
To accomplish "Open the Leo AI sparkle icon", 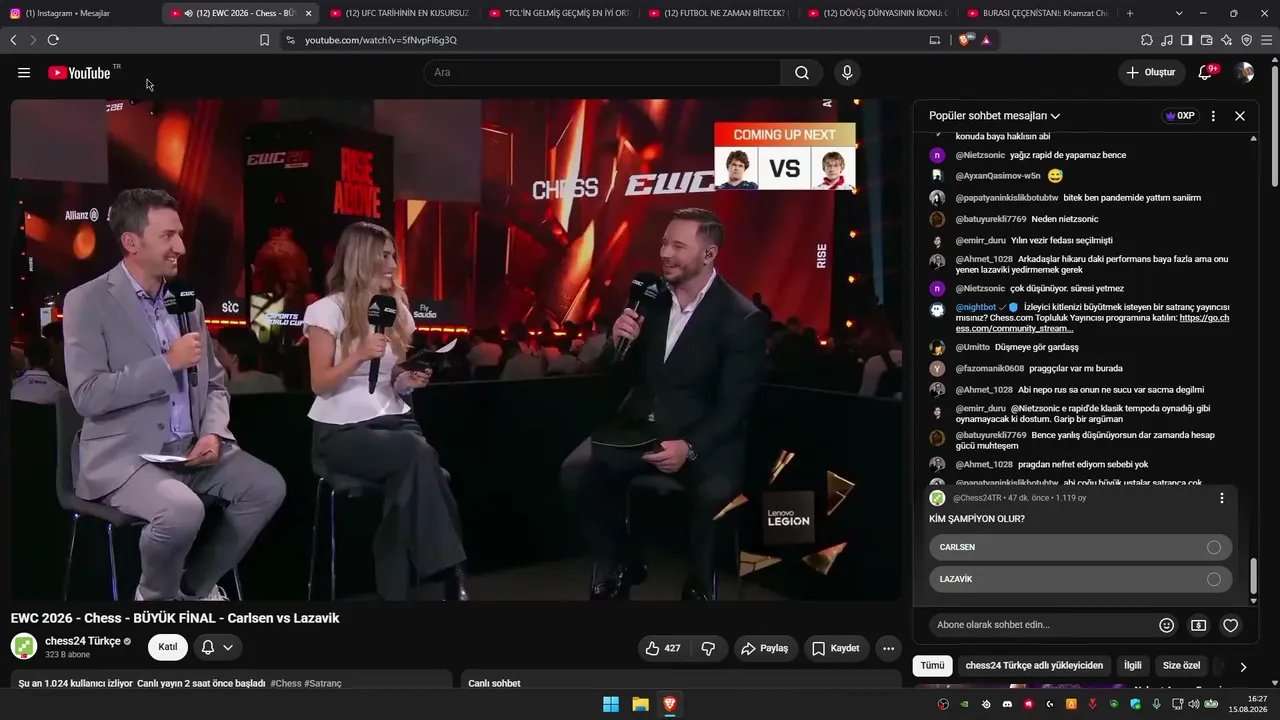I will (x=1226, y=40).
